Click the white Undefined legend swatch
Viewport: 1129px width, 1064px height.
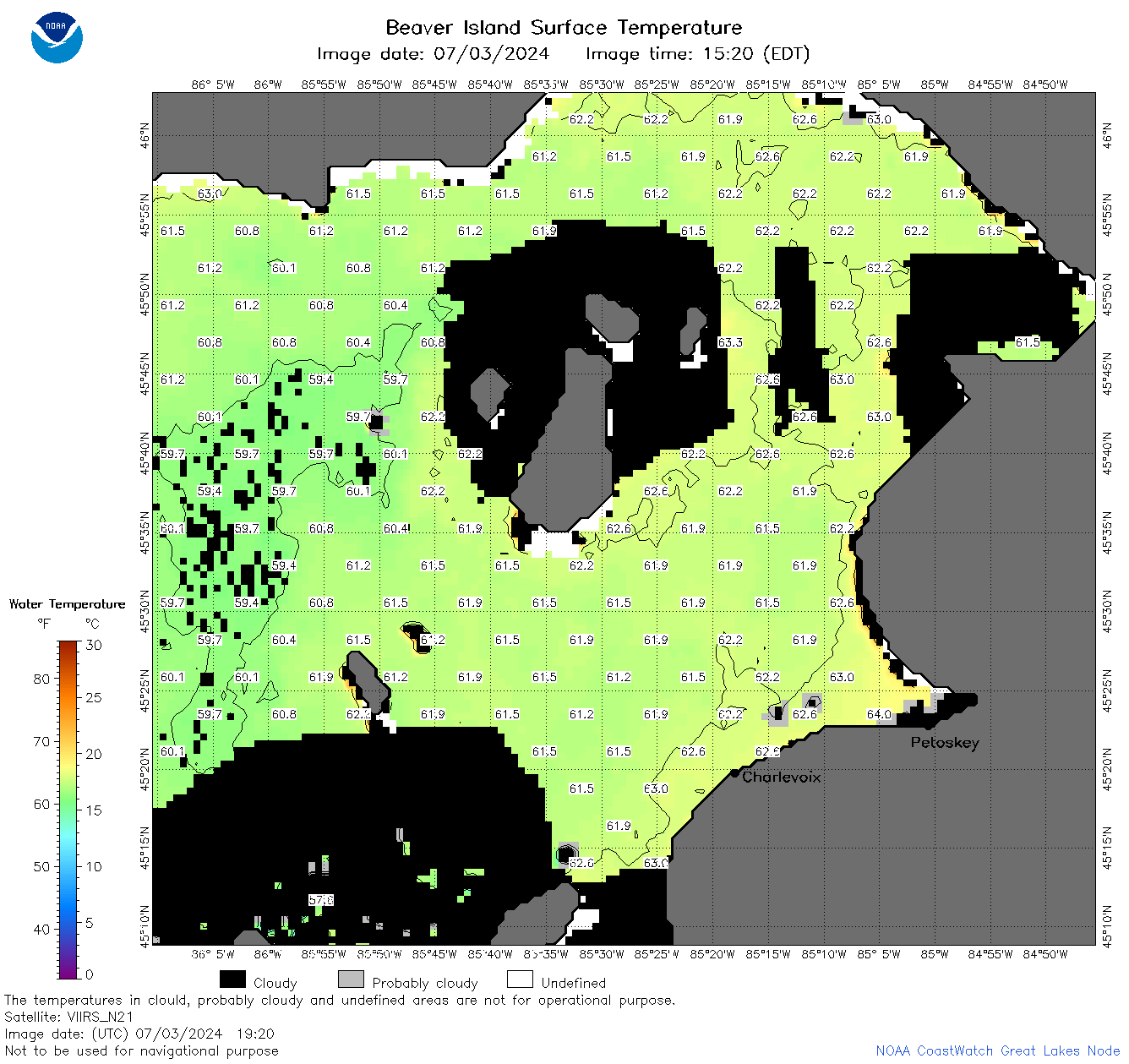point(520,979)
